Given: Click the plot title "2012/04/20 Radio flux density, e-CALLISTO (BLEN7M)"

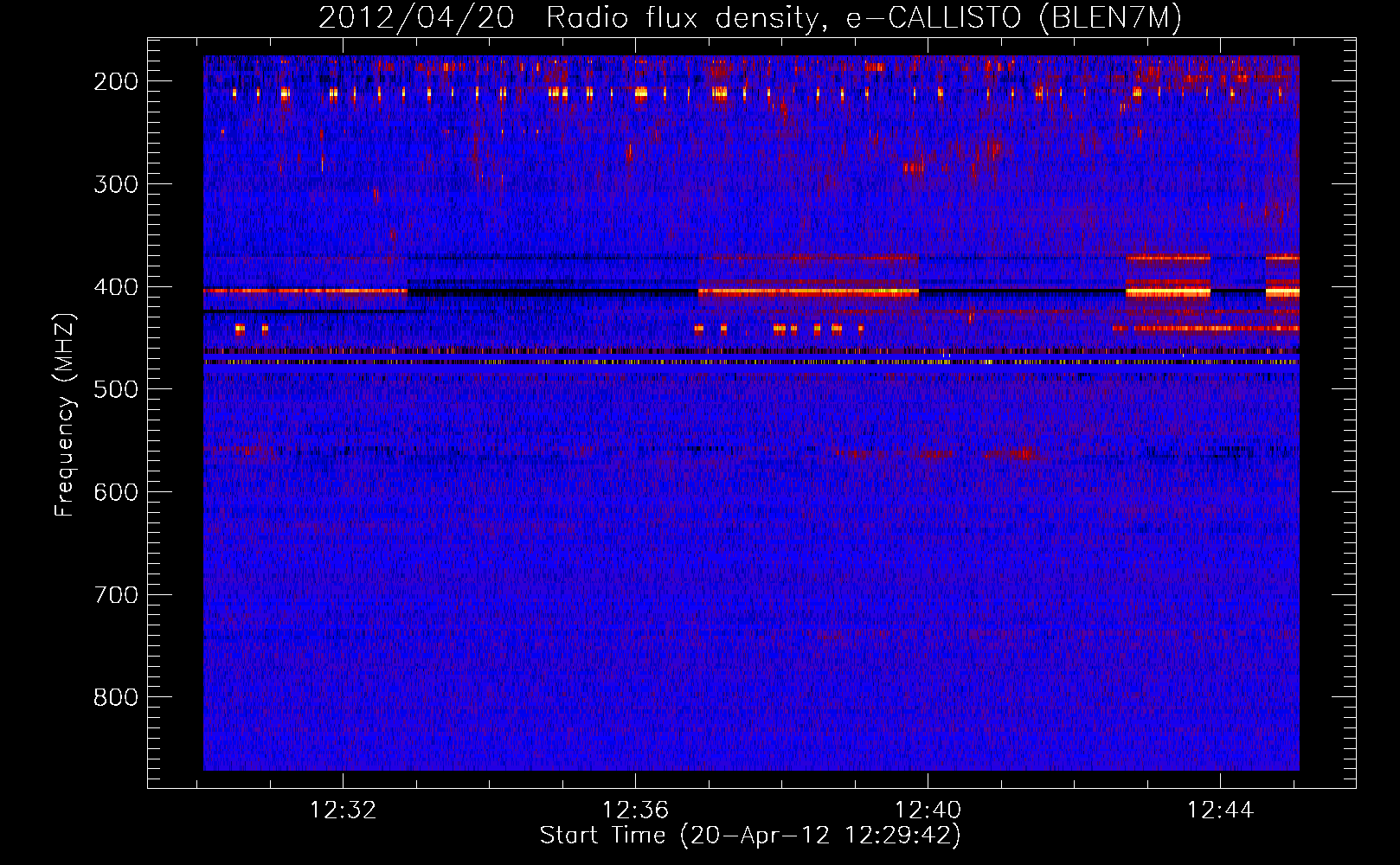Looking at the screenshot, I should (750, 18).
